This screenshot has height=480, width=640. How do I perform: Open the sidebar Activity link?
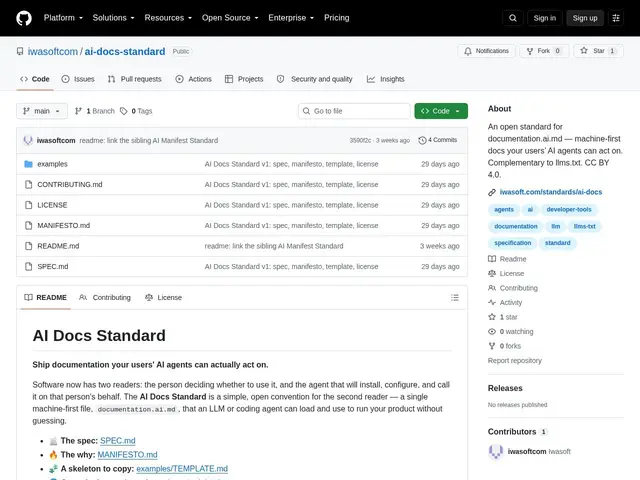coord(505,302)
